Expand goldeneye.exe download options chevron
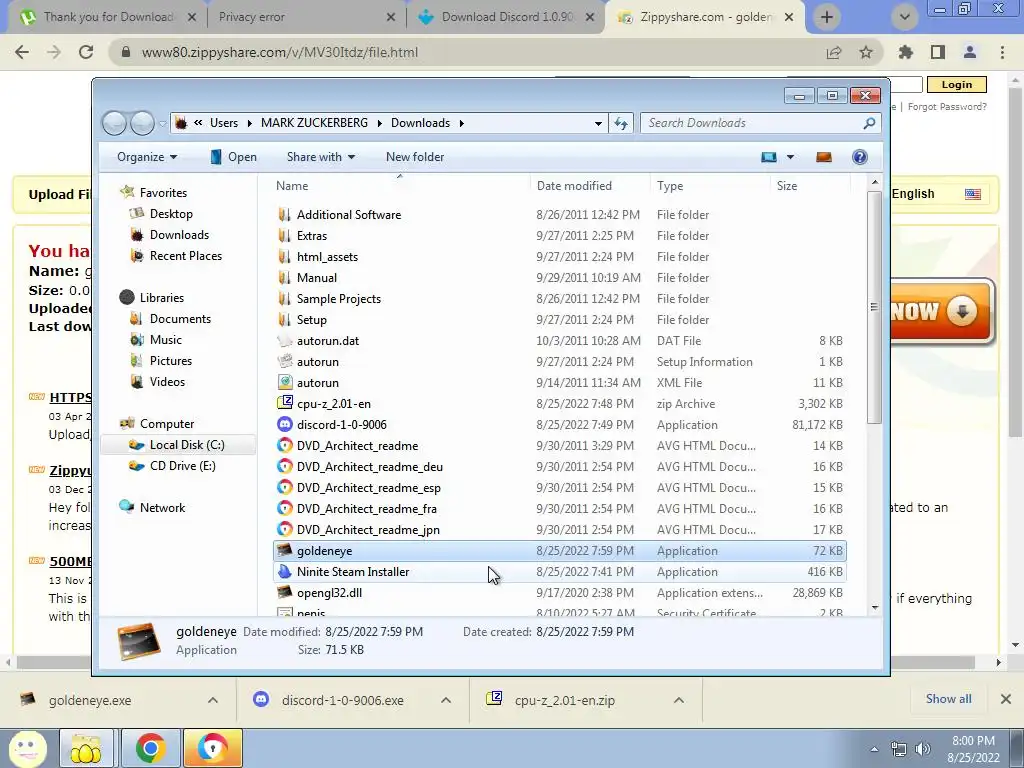This screenshot has height=768, width=1024. point(213,700)
